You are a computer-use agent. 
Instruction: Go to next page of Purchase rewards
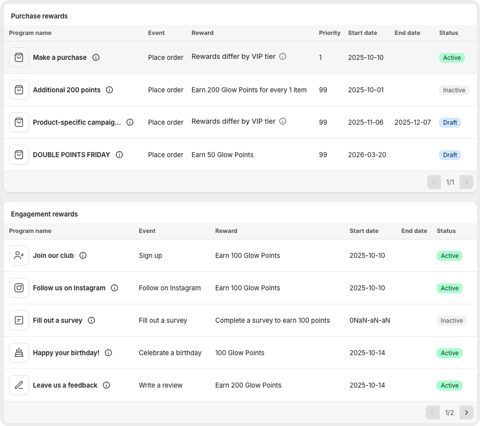466,182
